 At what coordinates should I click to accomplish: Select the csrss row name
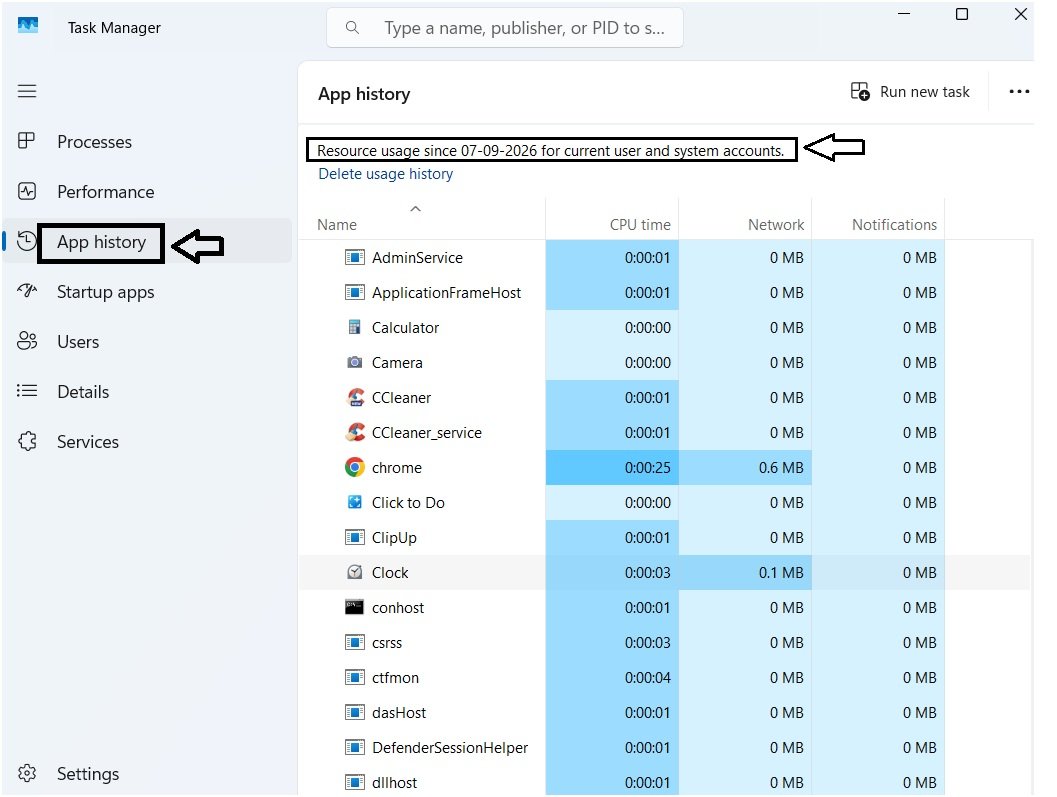coord(387,643)
